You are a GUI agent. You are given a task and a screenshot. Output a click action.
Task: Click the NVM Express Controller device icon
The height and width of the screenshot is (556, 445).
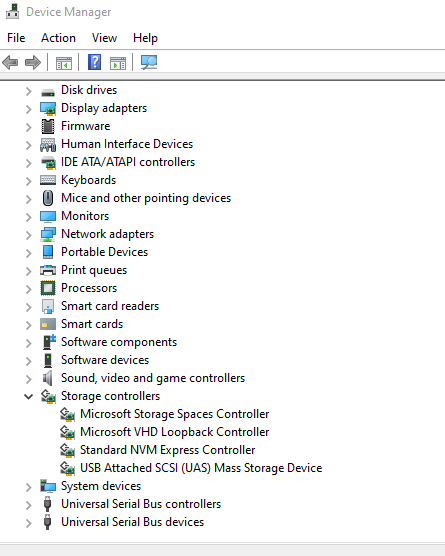[67, 451]
